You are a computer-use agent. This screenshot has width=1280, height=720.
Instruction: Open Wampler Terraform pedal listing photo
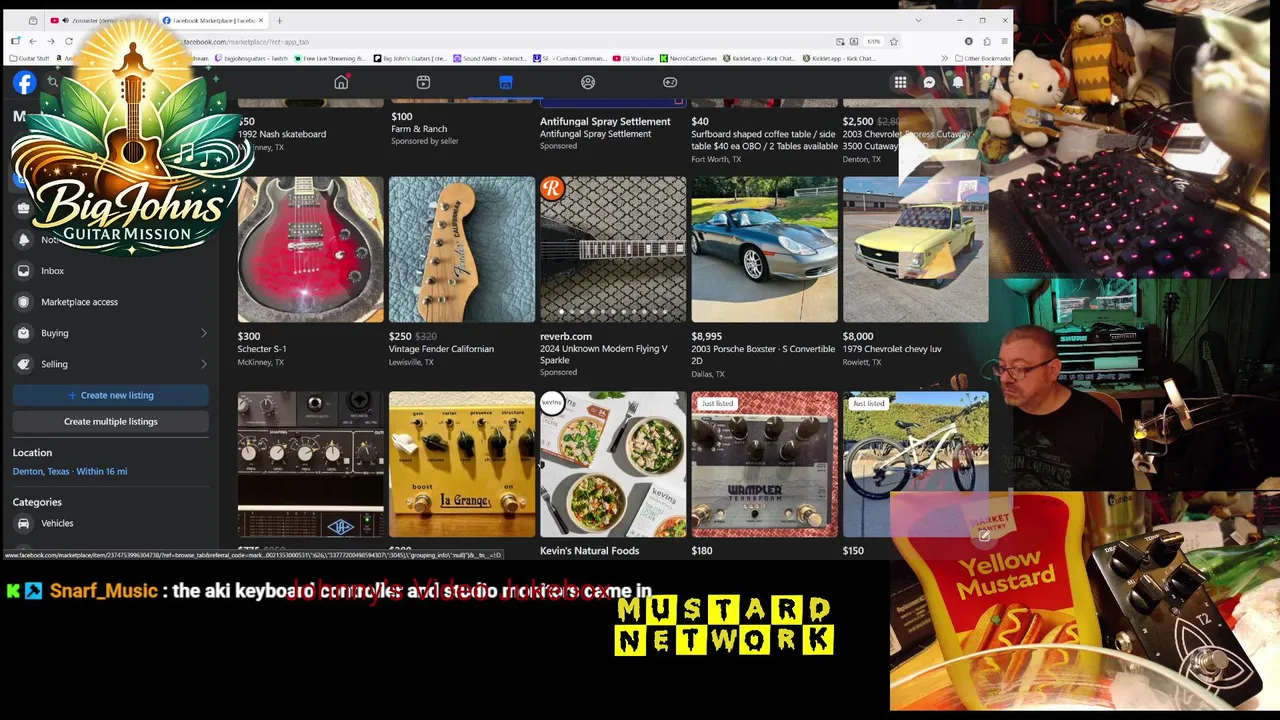[764, 464]
